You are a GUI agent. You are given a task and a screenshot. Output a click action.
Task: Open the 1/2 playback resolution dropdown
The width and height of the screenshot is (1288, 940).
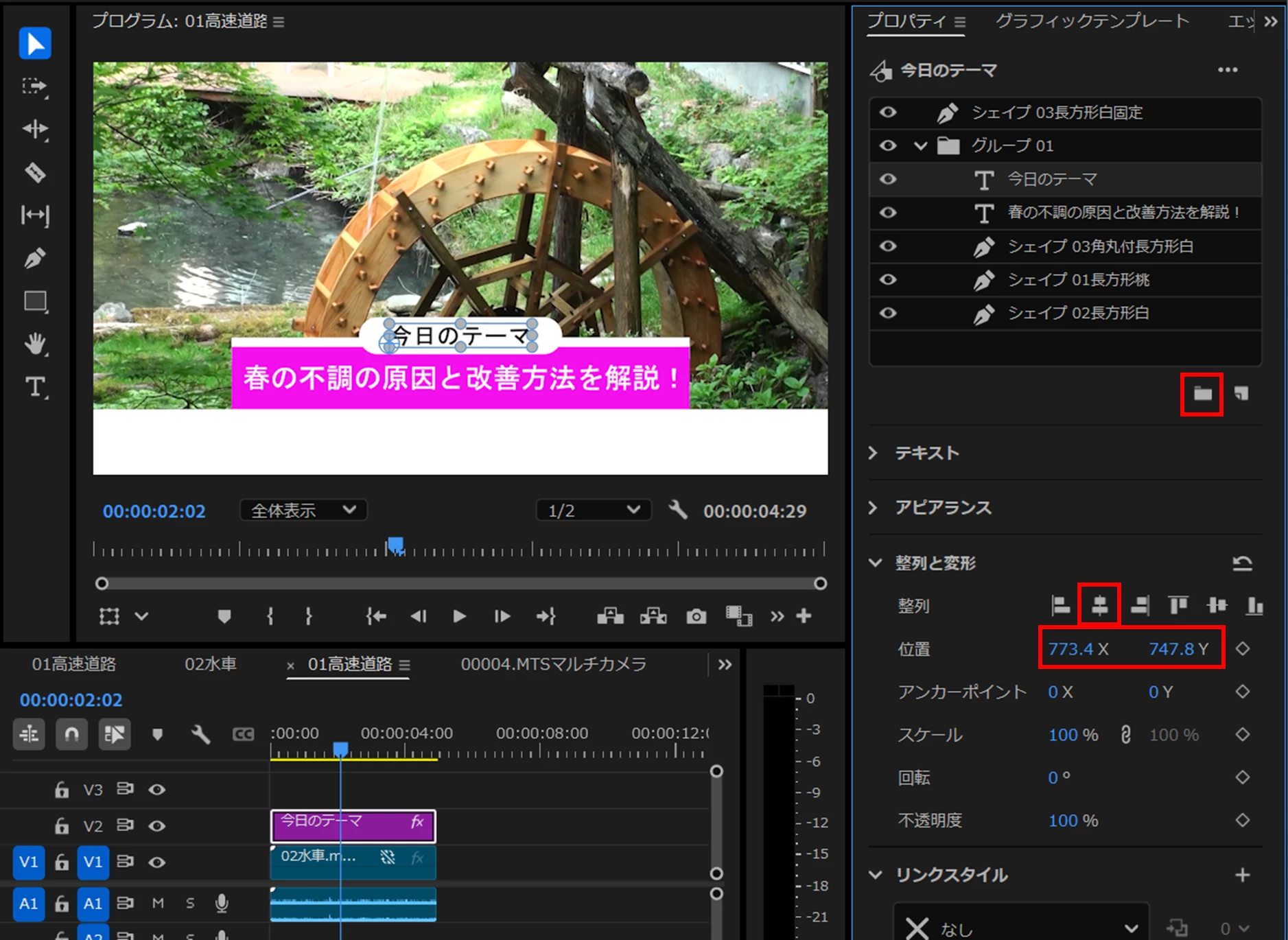pyautogui.click(x=594, y=510)
